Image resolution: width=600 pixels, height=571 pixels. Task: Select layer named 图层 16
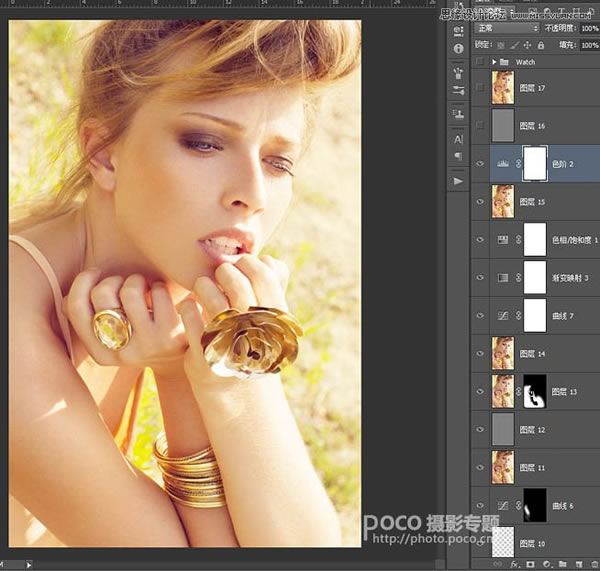[532, 126]
